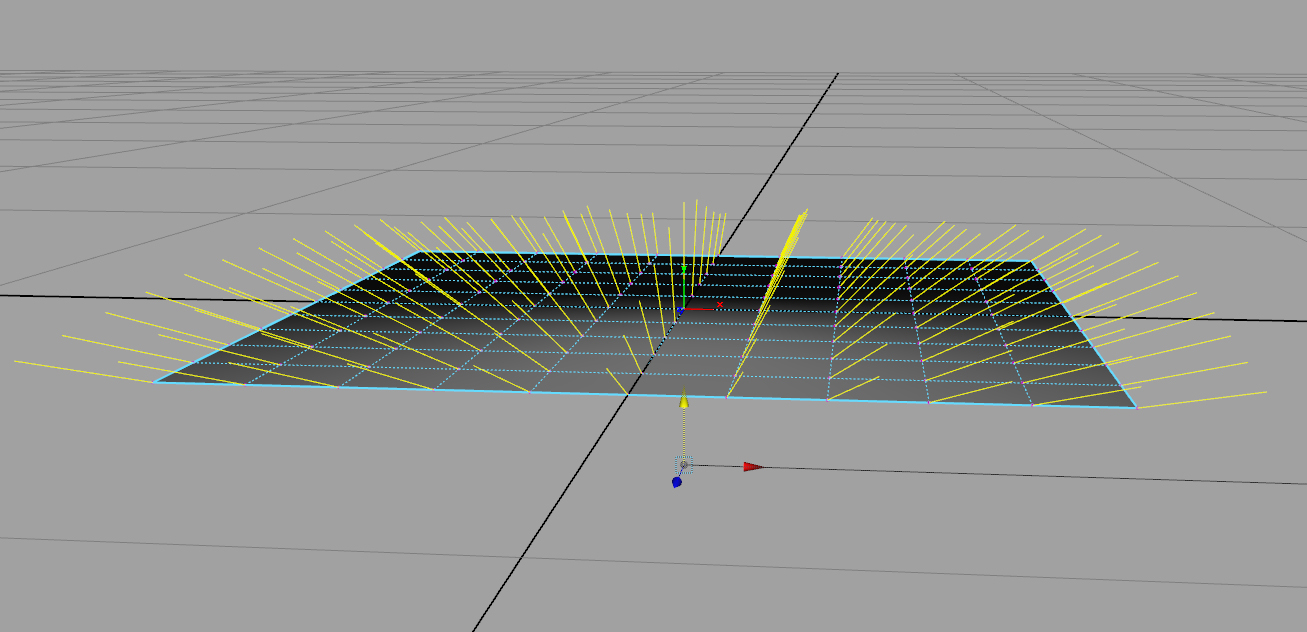Click the red X marker of plane pivot
Screen dimensions: 1307x632
click(720, 304)
